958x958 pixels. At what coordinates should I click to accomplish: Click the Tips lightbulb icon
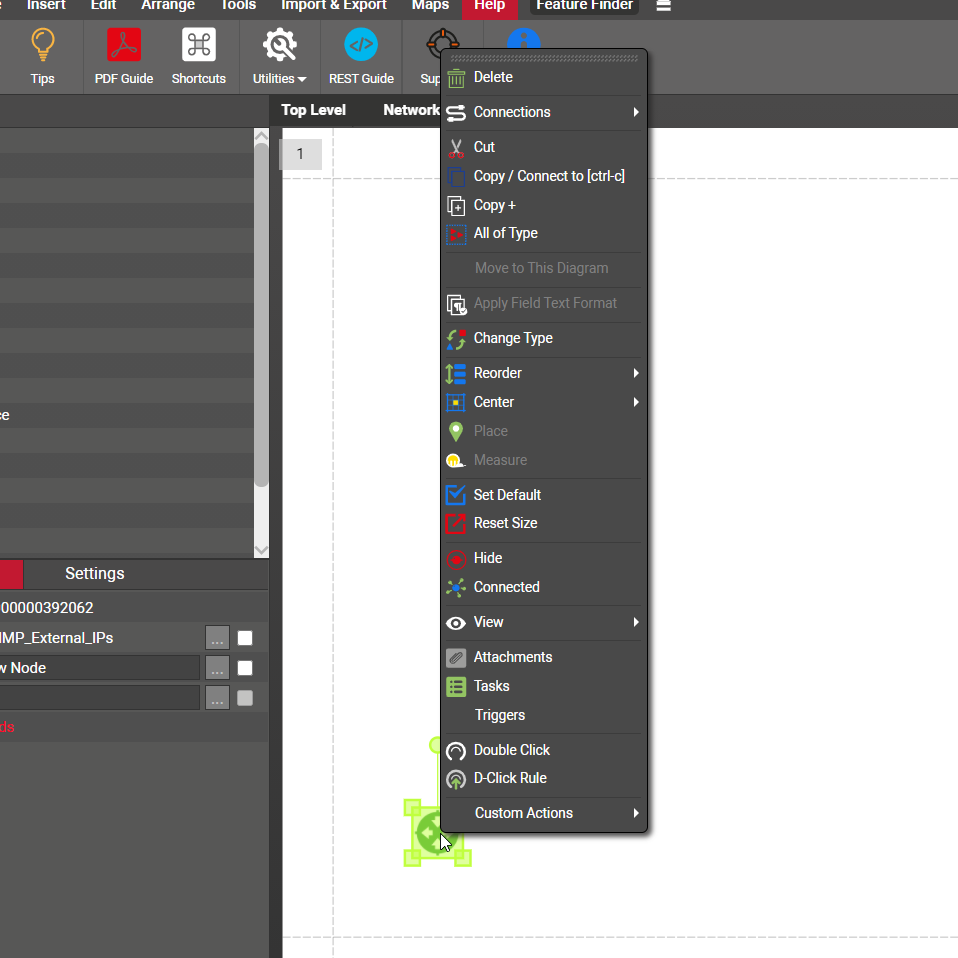coord(42,46)
